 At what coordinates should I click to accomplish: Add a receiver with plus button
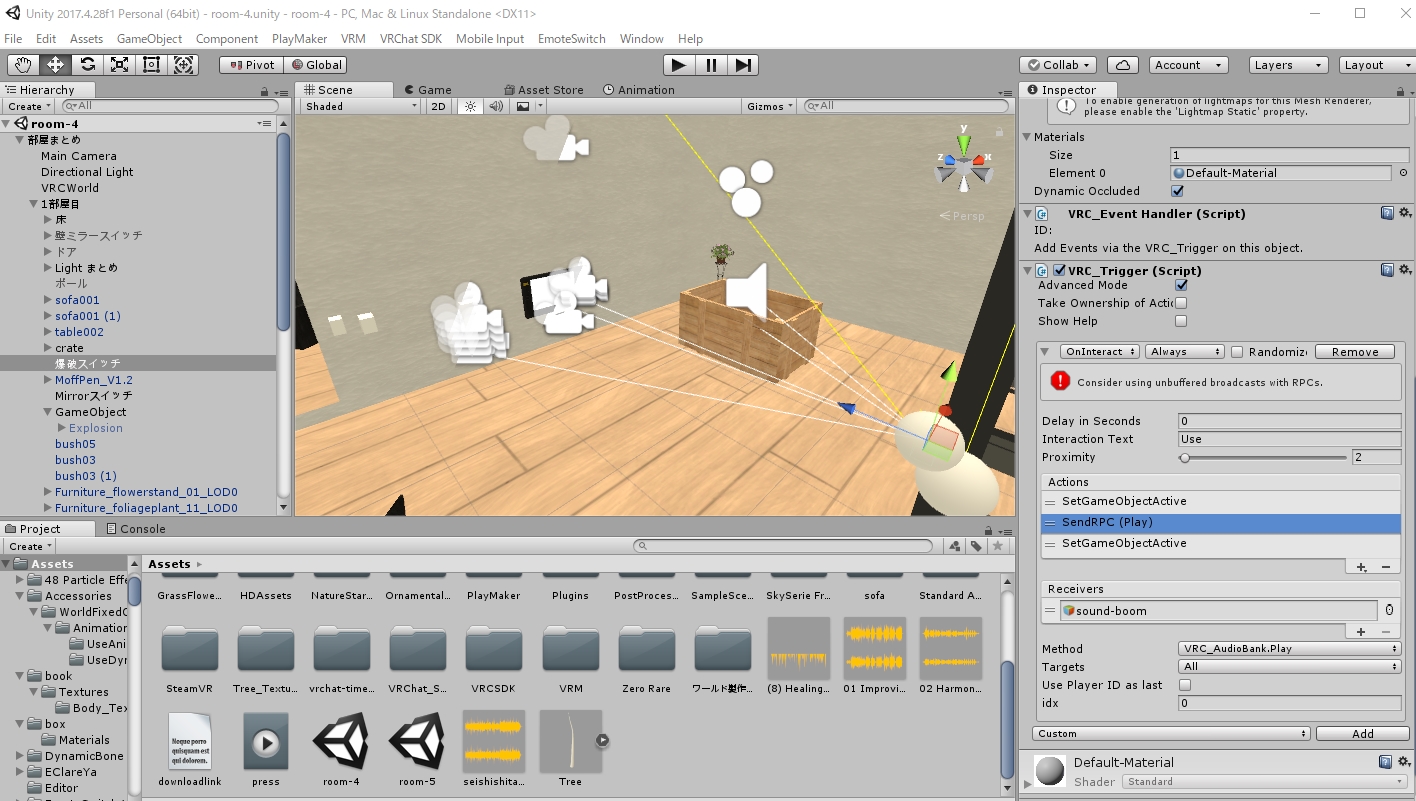point(1361,632)
